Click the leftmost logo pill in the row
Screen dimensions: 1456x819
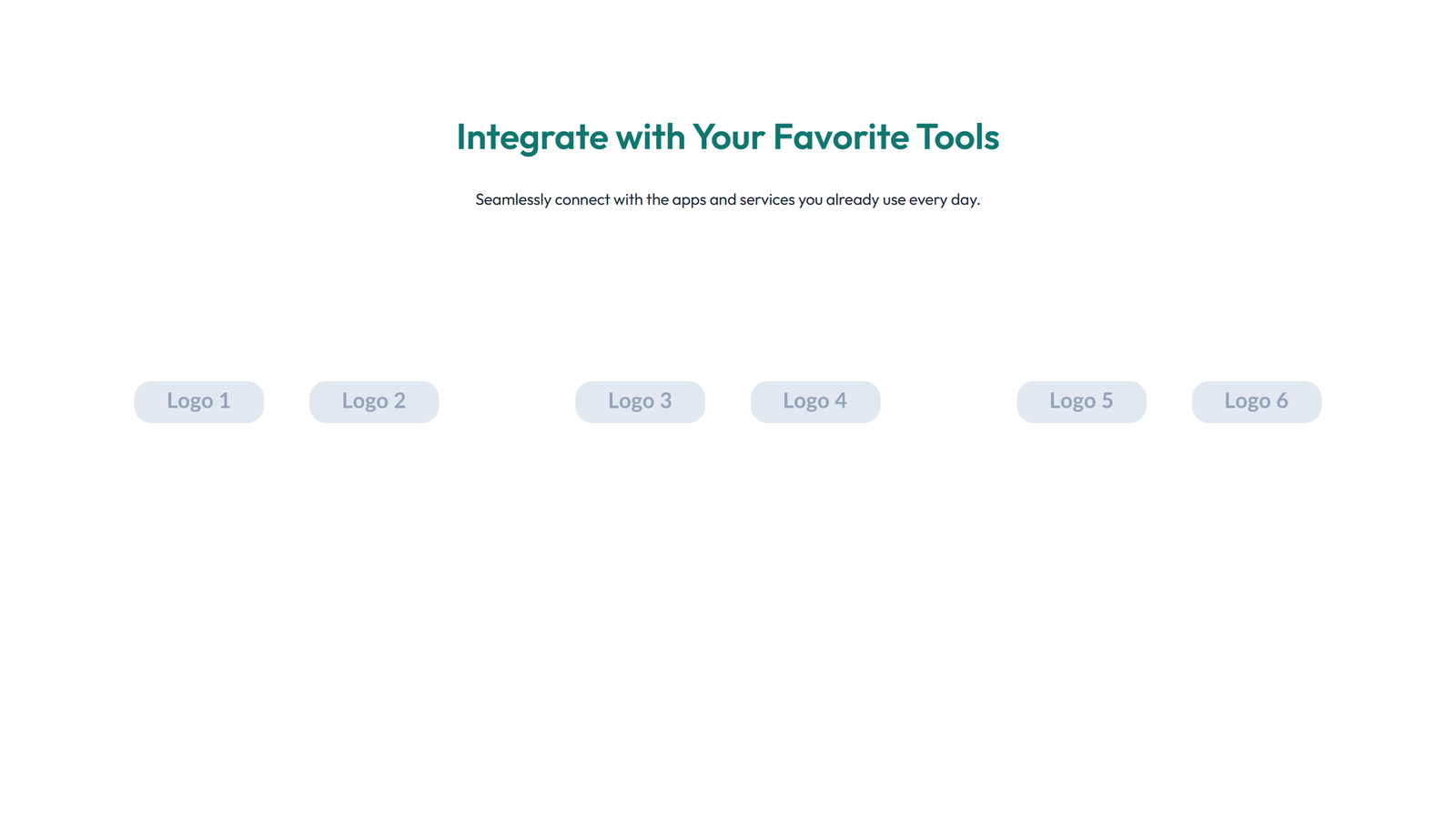point(198,401)
